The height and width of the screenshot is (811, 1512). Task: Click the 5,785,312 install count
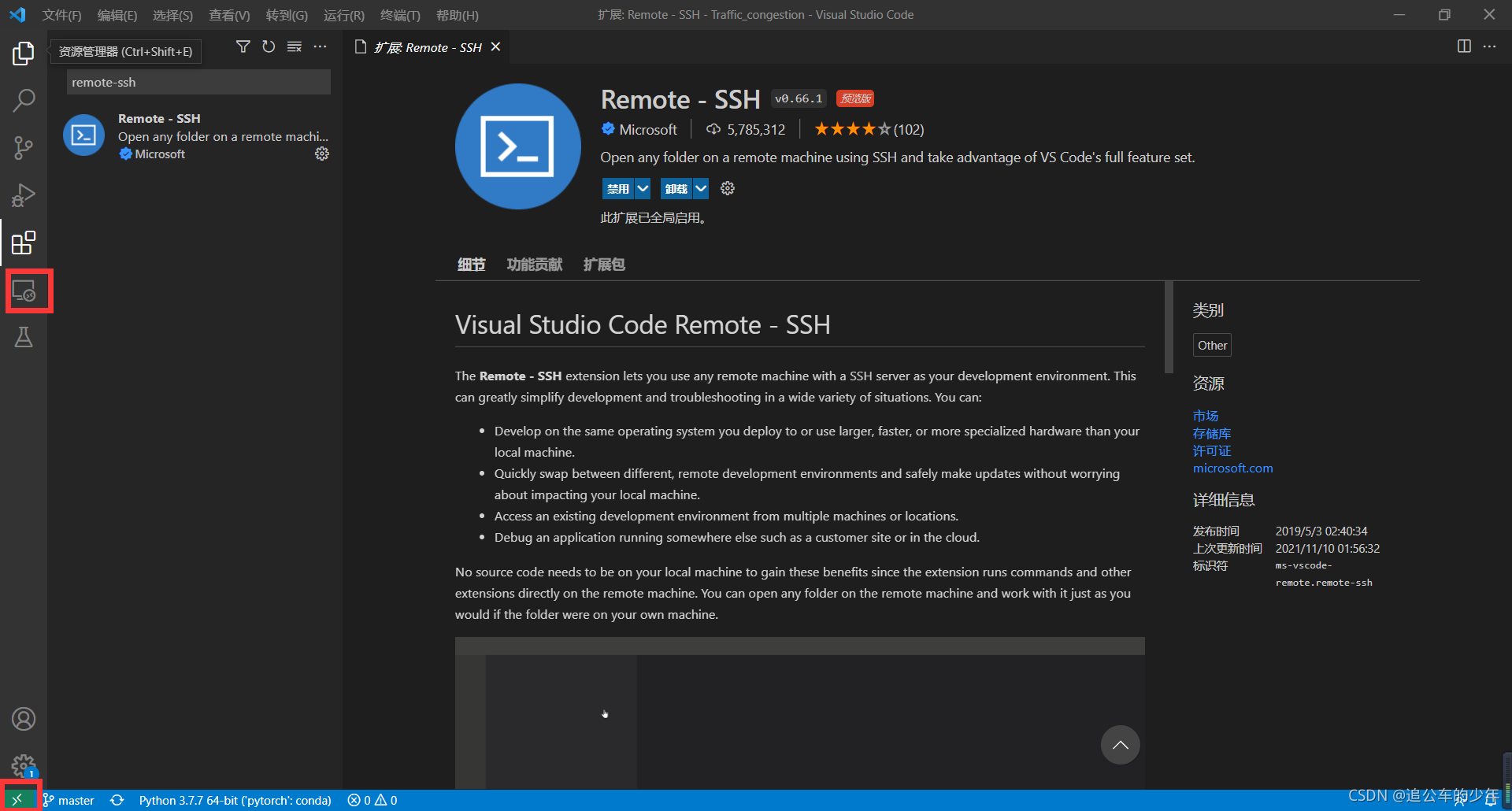pyautogui.click(x=746, y=129)
